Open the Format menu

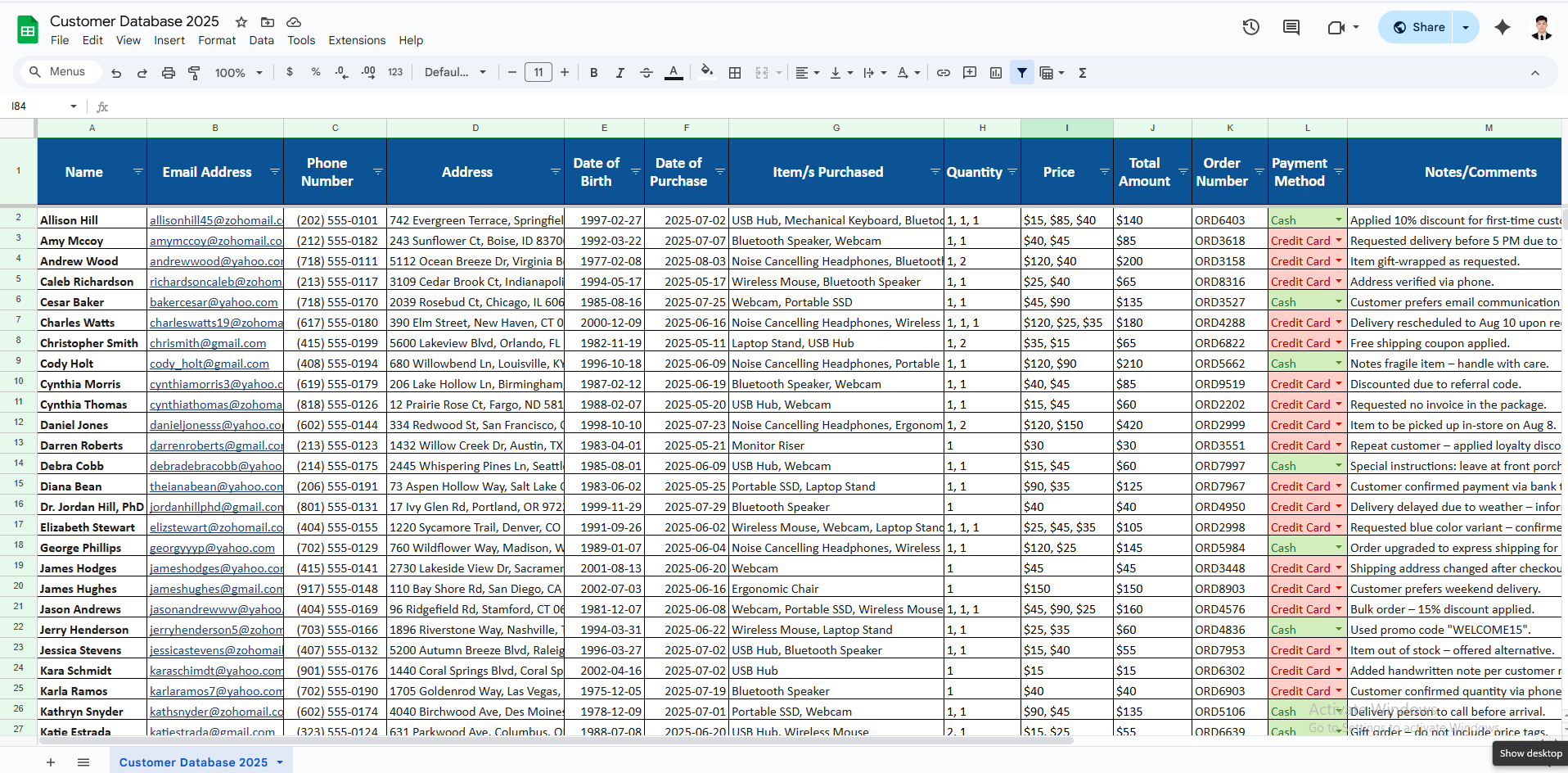[217, 40]
